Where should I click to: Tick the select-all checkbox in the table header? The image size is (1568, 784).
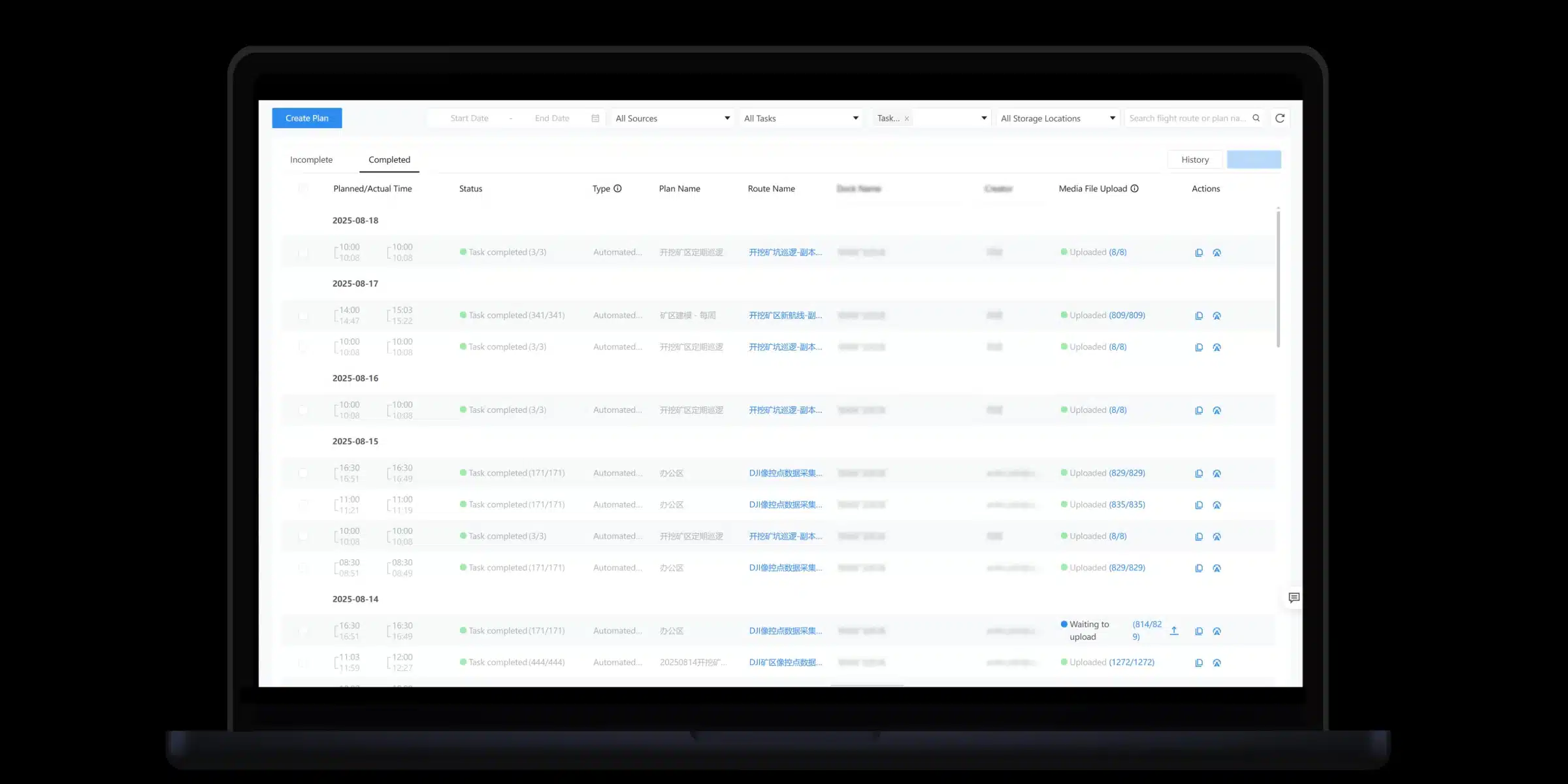[303, 189]
